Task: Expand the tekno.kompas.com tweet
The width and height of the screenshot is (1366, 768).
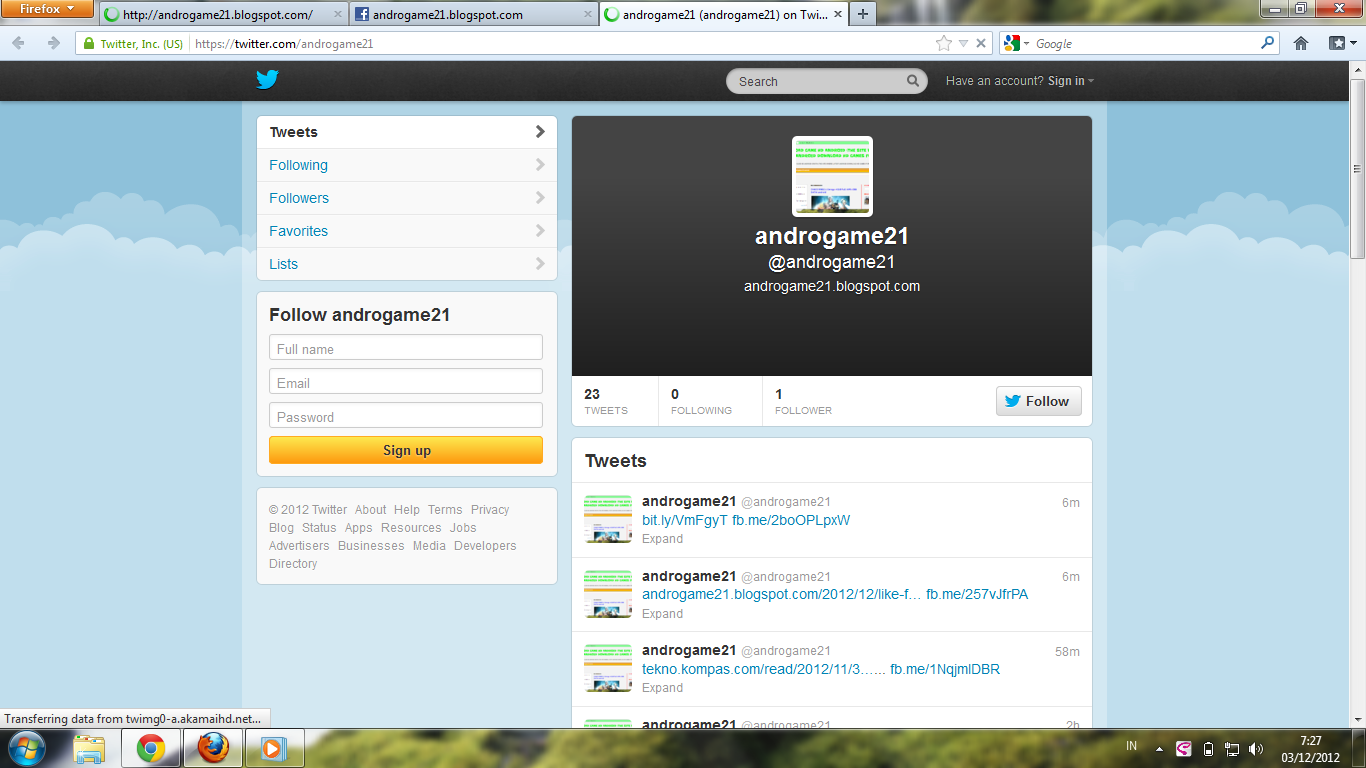Action: tap(662, 688)
